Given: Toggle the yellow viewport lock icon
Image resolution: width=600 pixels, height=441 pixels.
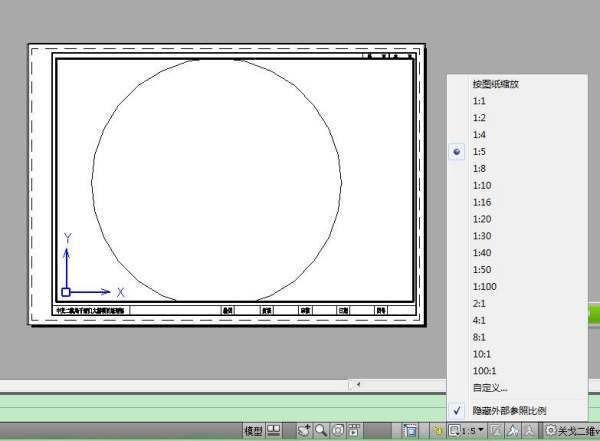Looking at the screenshot, I should (438, 431).
